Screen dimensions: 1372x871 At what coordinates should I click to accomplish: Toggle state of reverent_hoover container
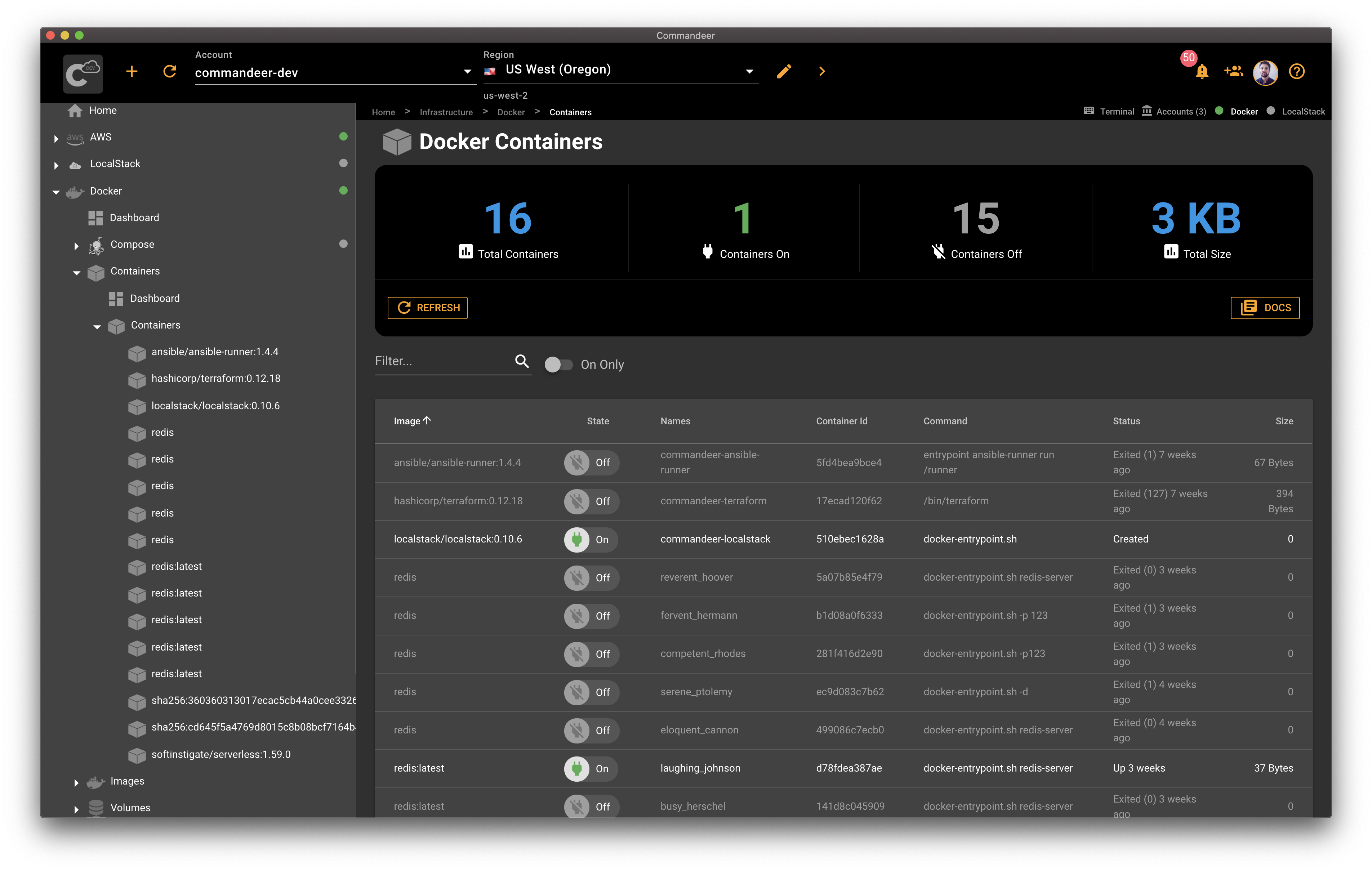pos(591,578)
